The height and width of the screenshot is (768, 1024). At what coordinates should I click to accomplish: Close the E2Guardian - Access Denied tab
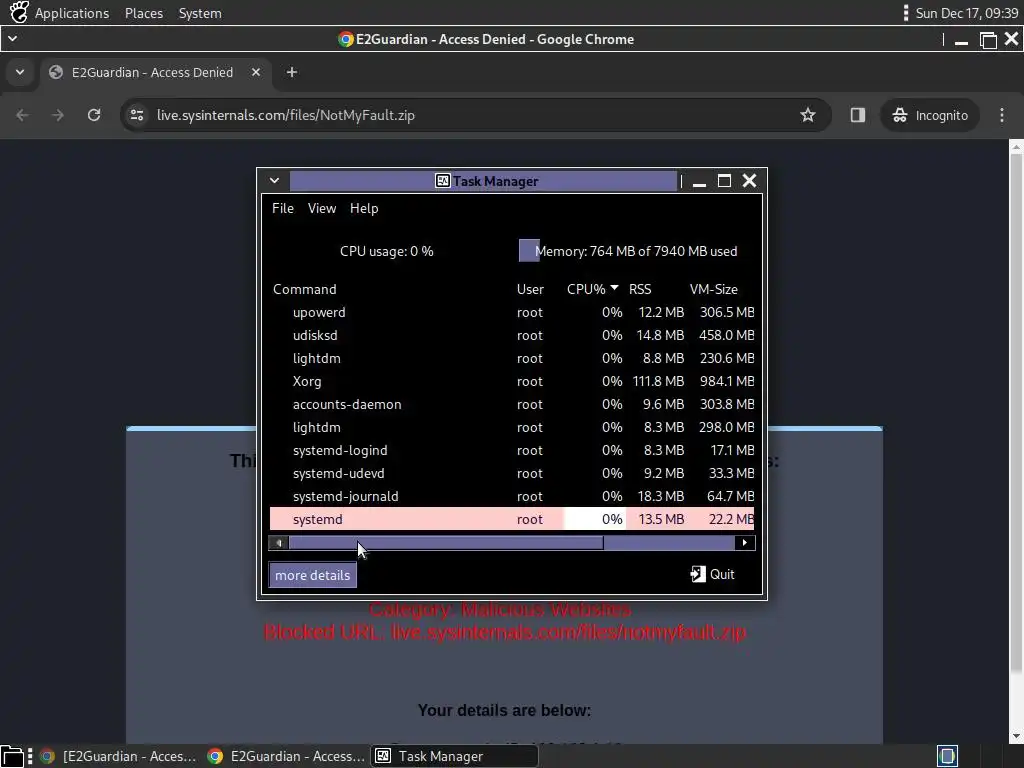click(256, 72)
